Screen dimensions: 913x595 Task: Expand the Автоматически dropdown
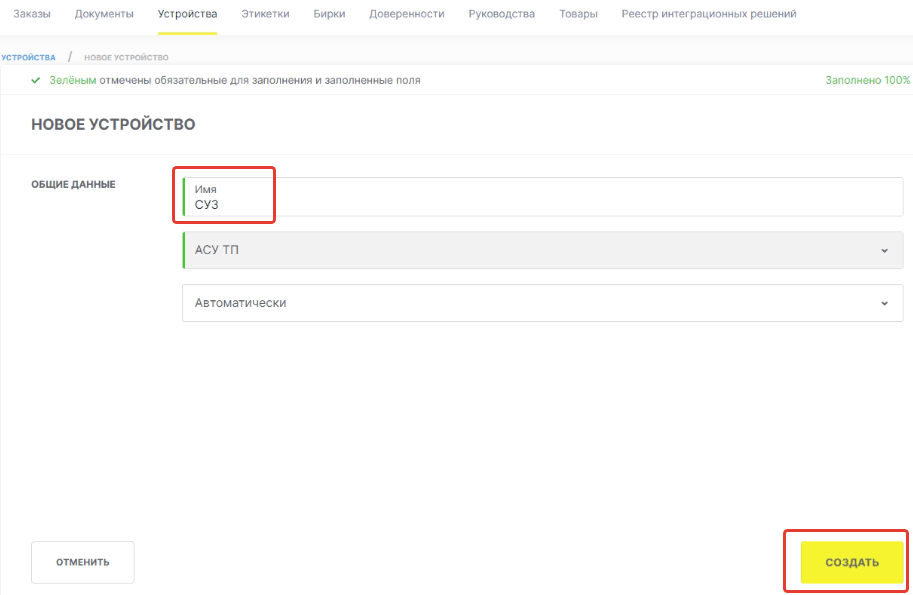point(530,303)
